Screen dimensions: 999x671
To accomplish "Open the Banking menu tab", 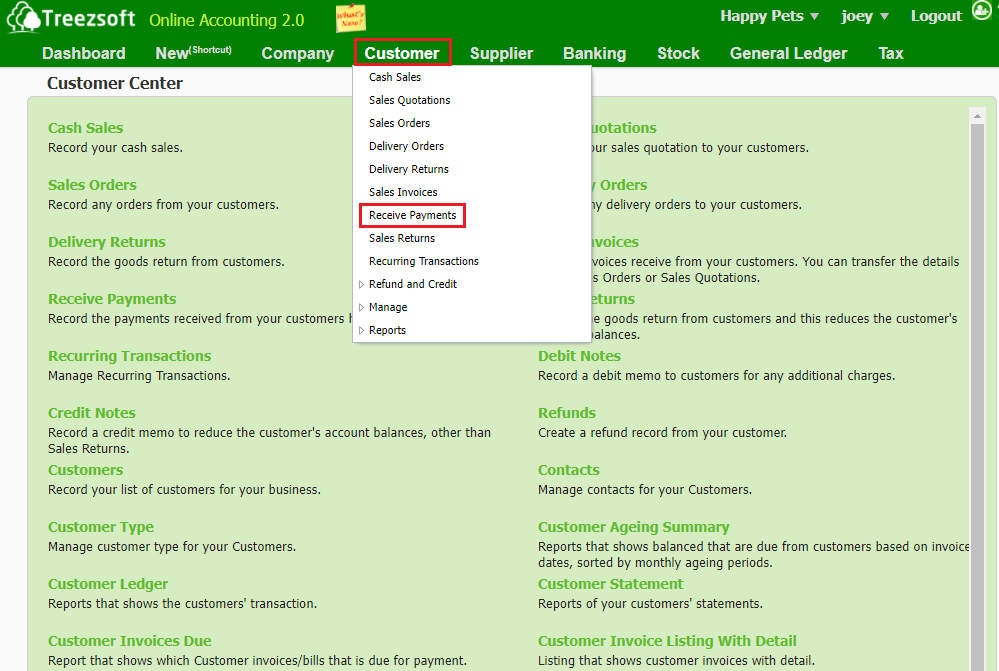I will point(594,53).
